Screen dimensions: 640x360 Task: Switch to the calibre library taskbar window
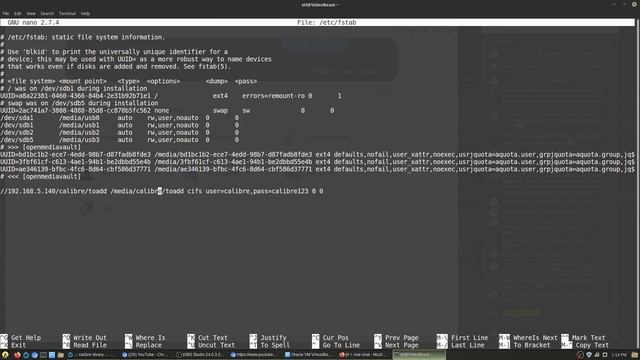pyautogui.click(x=91, y=355)
